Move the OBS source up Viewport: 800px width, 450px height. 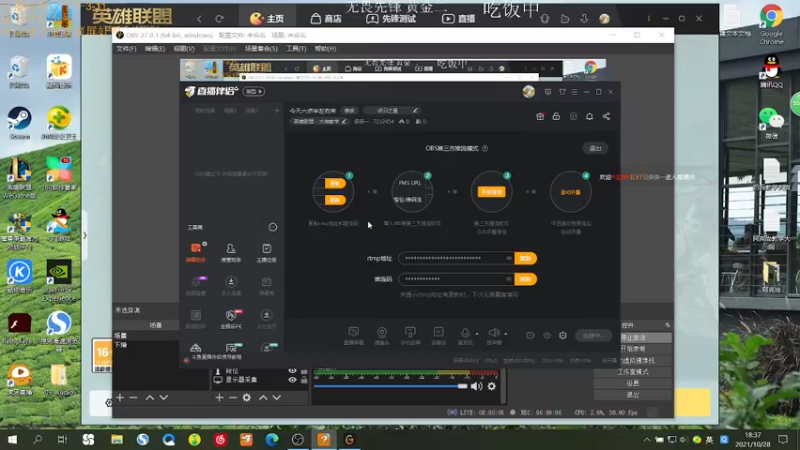tap(263, 397)
